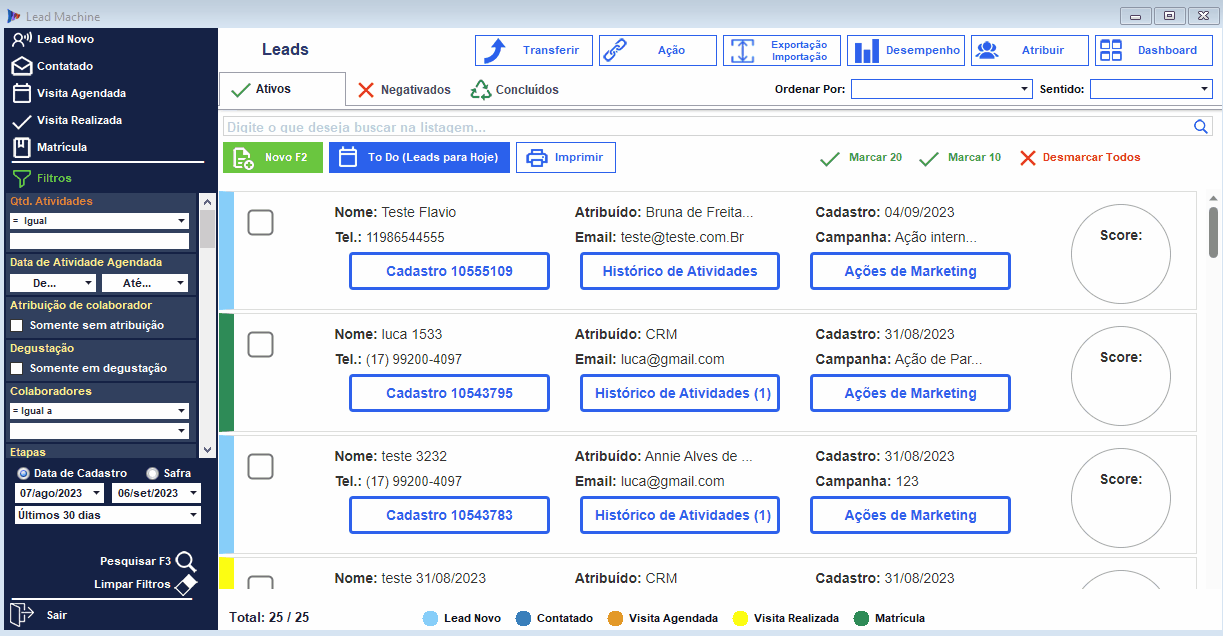Screen dimensions: 1223x636
Task: Click Marcar 20 checkmark icon
Action: 830,158
